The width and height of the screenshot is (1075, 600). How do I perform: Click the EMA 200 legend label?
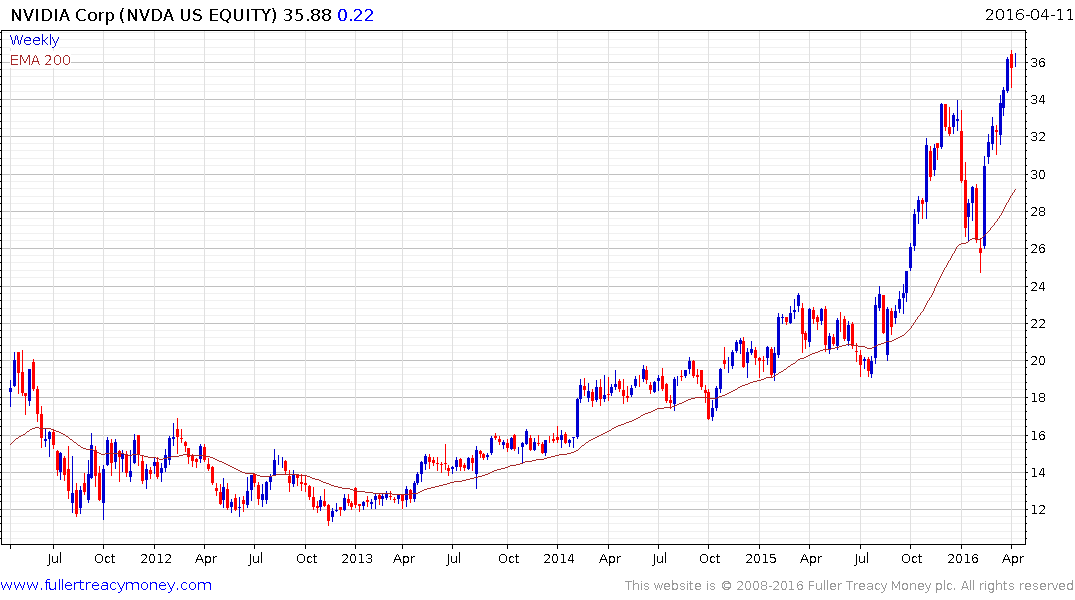[x=40, y=60]
